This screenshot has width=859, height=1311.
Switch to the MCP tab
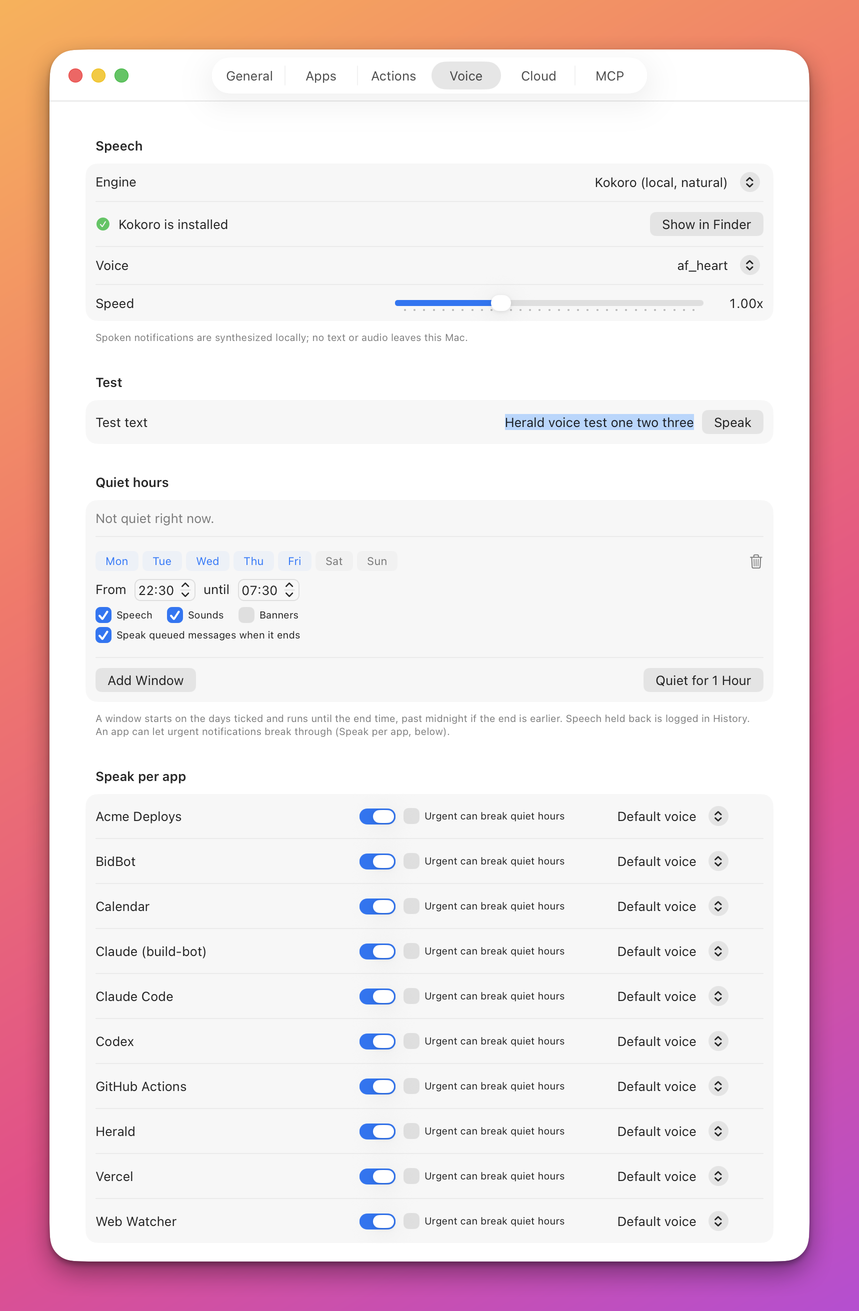pyautogui.click(x=610, y=76)
